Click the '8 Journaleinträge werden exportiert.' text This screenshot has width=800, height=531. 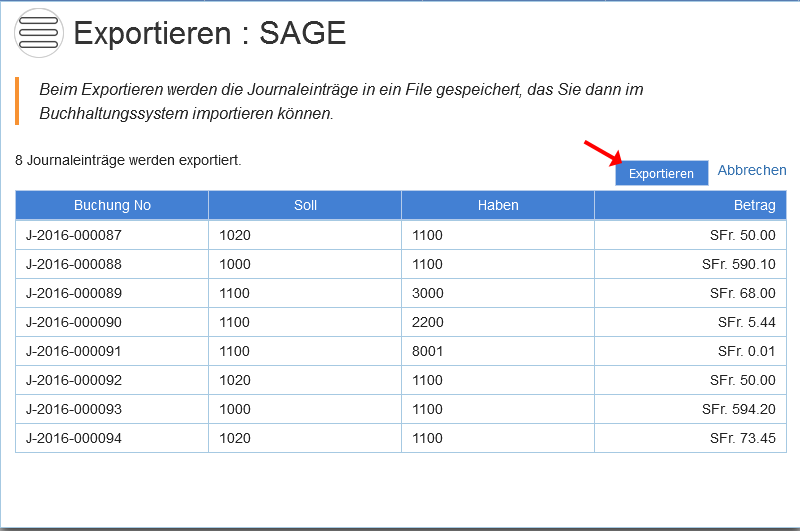(x=128, y=160)
